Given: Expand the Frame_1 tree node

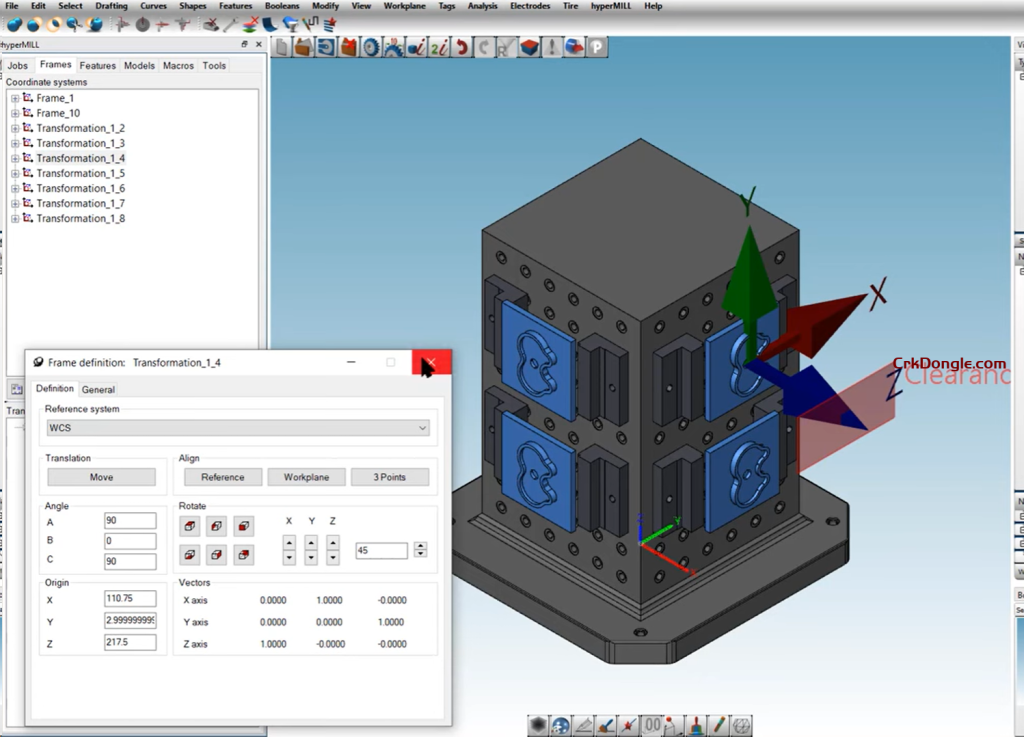Looking at the screenshot, I should click(x=15, y=98).
